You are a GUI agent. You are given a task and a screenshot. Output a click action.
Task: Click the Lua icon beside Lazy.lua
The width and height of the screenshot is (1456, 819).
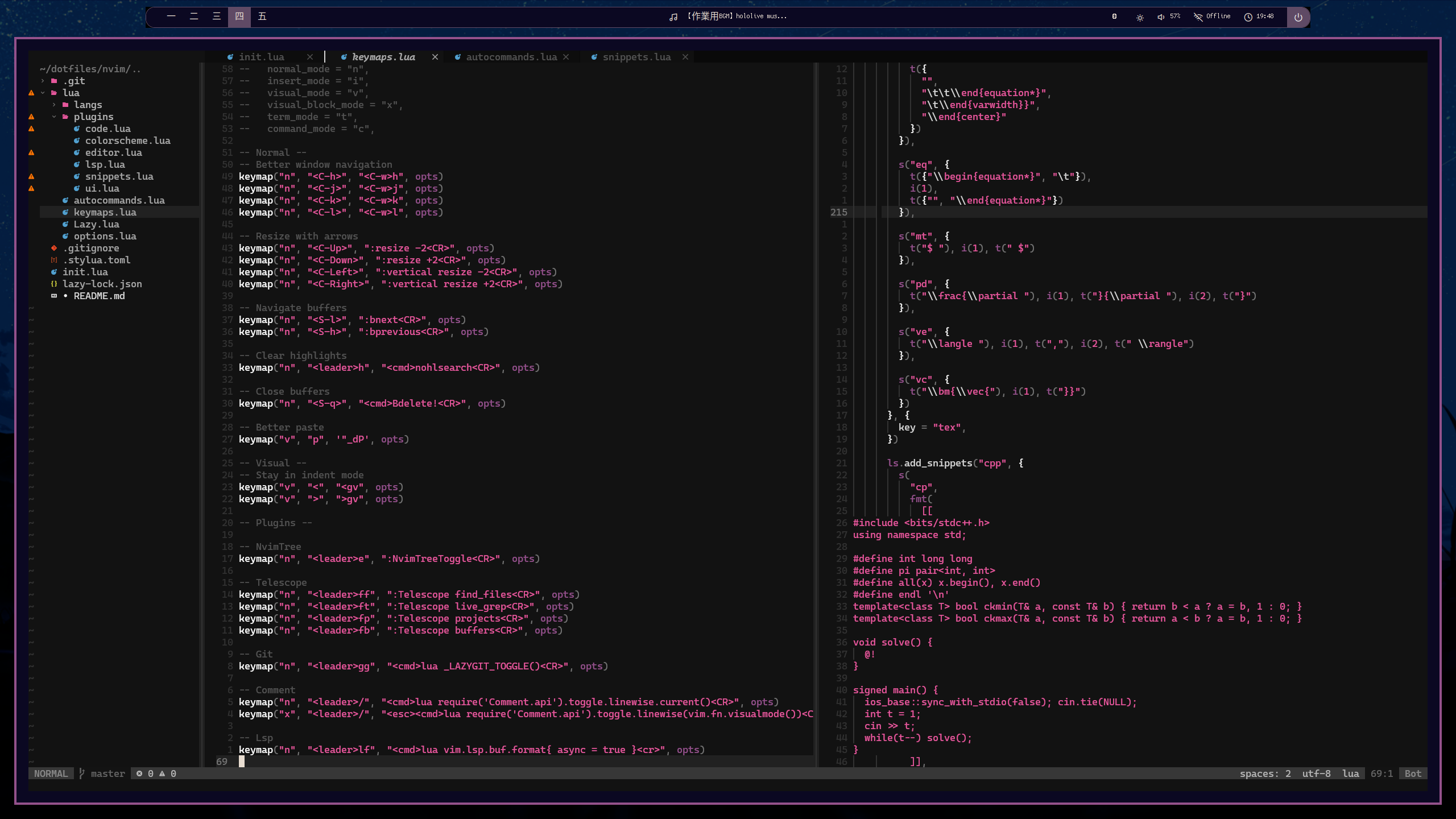tap(65, 224)
